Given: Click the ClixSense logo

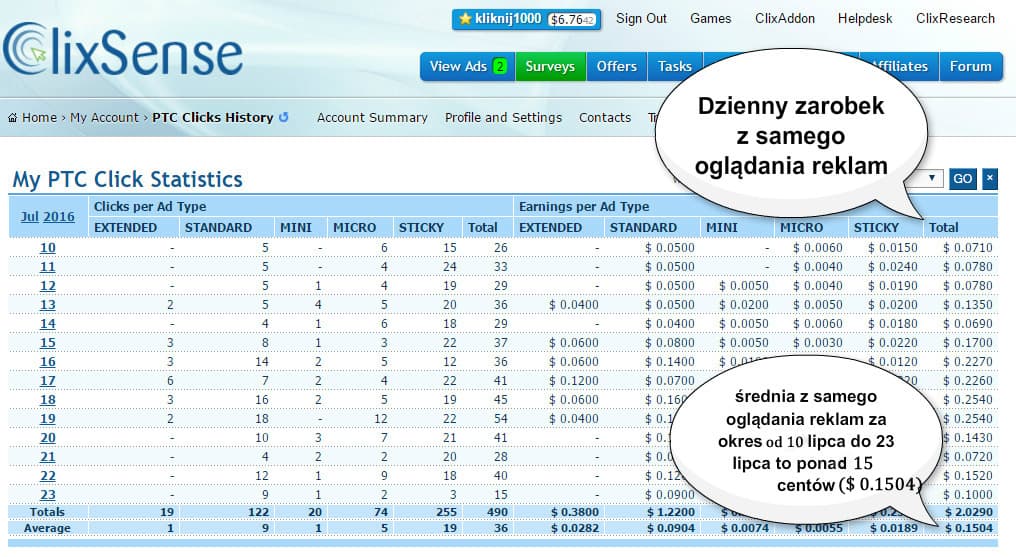Looking at the screenshot, I should (x=123, y=49).
